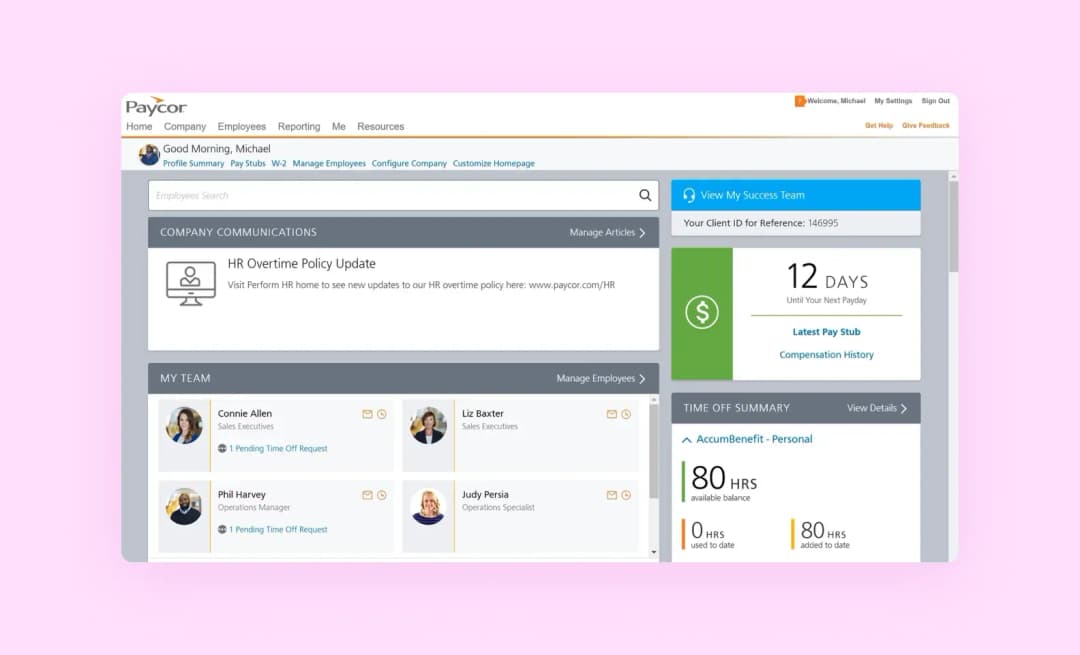The height and width of the screenshot is (655, 1080).
Task: Open Manage Employees in My Team header
Action: (601, 379)
